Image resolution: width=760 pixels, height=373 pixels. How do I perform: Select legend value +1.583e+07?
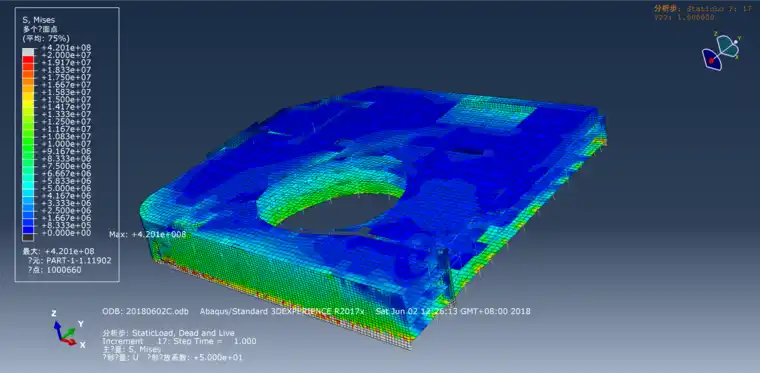66,92
